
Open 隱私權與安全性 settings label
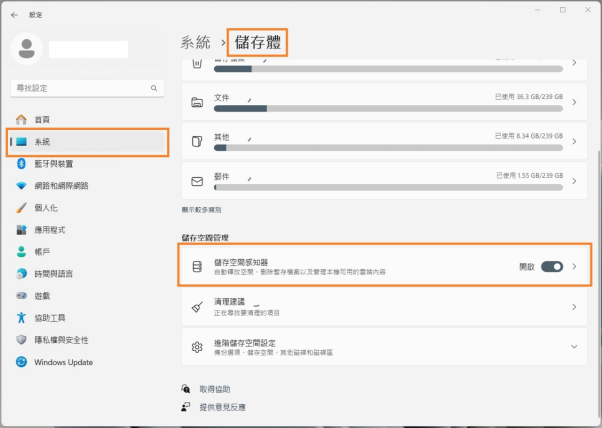(61, 340)
